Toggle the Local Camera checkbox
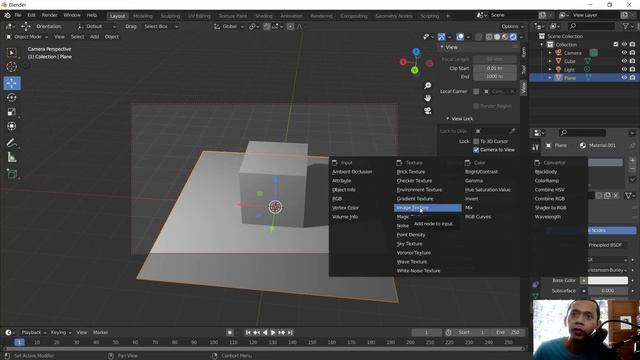This screenshot has width=640, height=360. 476,91
